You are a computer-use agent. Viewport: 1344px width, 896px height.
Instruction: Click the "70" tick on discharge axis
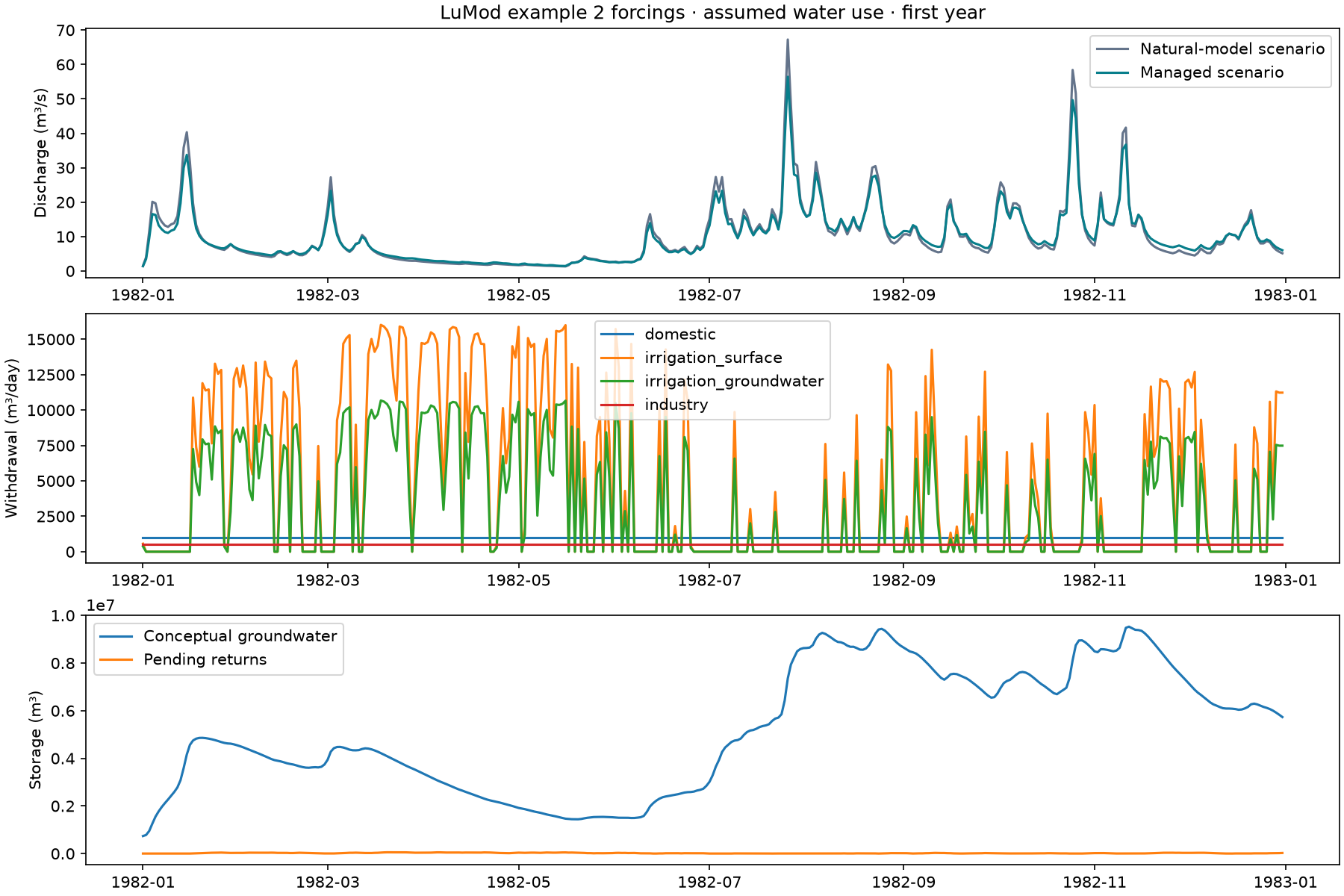pyautogui.click(x=66, y=31)
